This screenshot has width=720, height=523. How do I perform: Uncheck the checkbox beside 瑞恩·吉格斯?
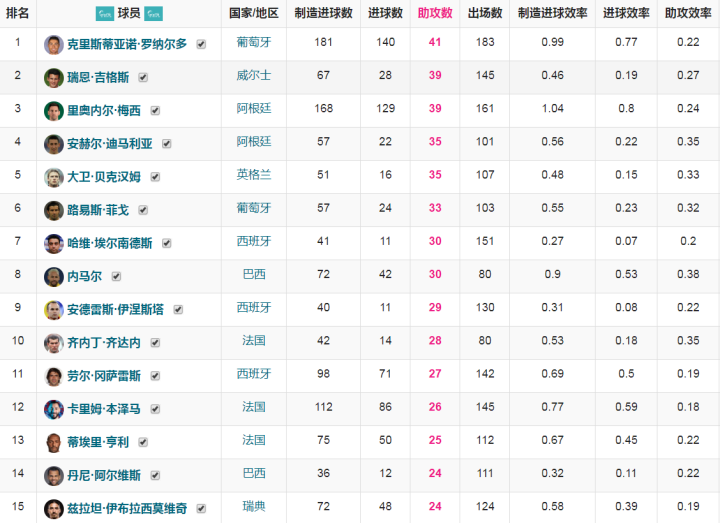pyautogui.click(x=144, y=78)
